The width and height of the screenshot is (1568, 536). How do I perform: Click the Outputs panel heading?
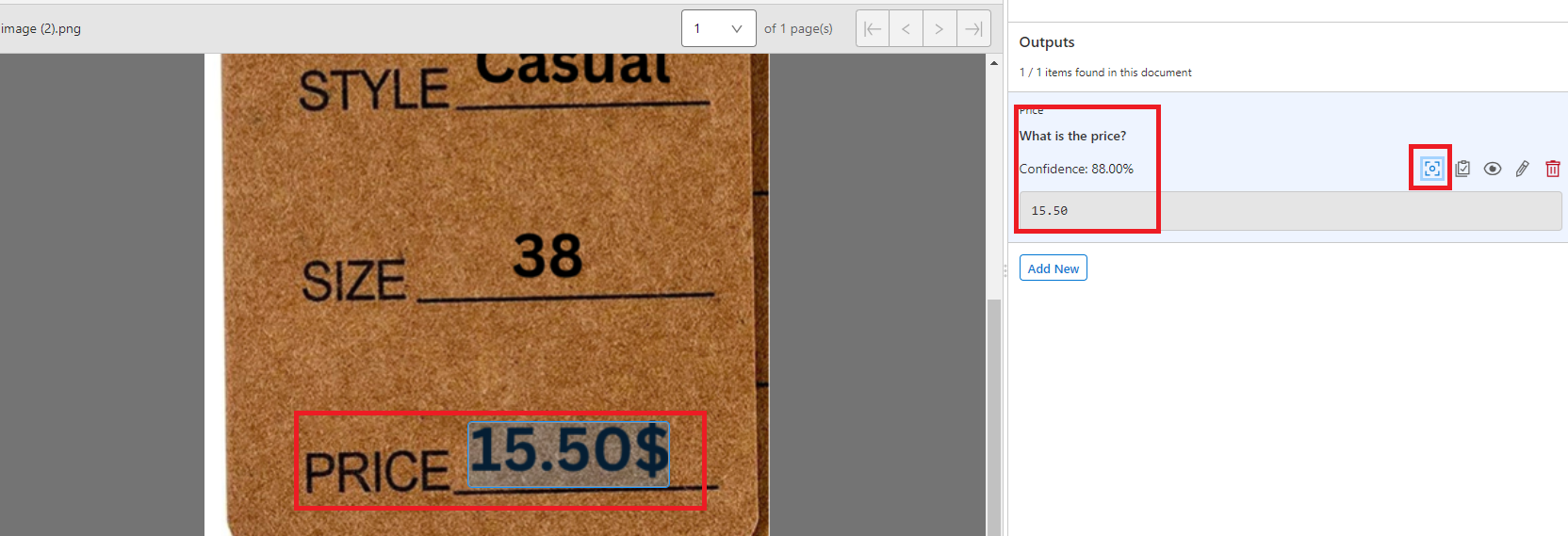coord(1046,42)
